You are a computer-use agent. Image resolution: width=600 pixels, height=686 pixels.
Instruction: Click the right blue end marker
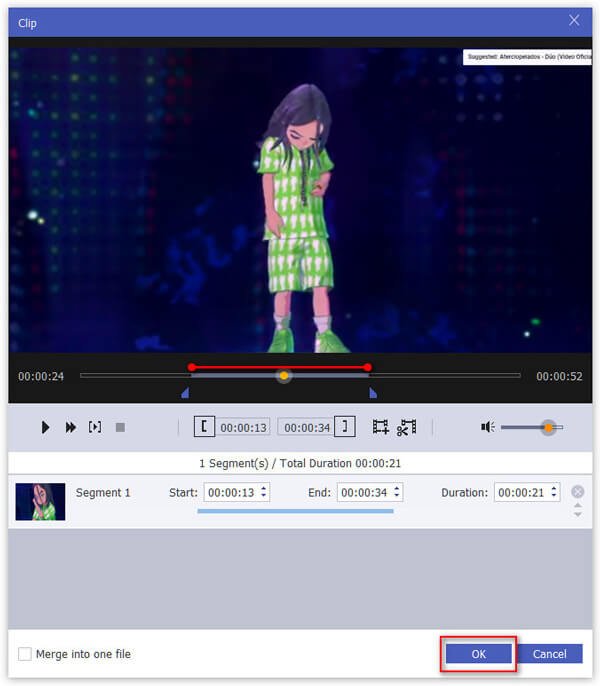[373, 393]
